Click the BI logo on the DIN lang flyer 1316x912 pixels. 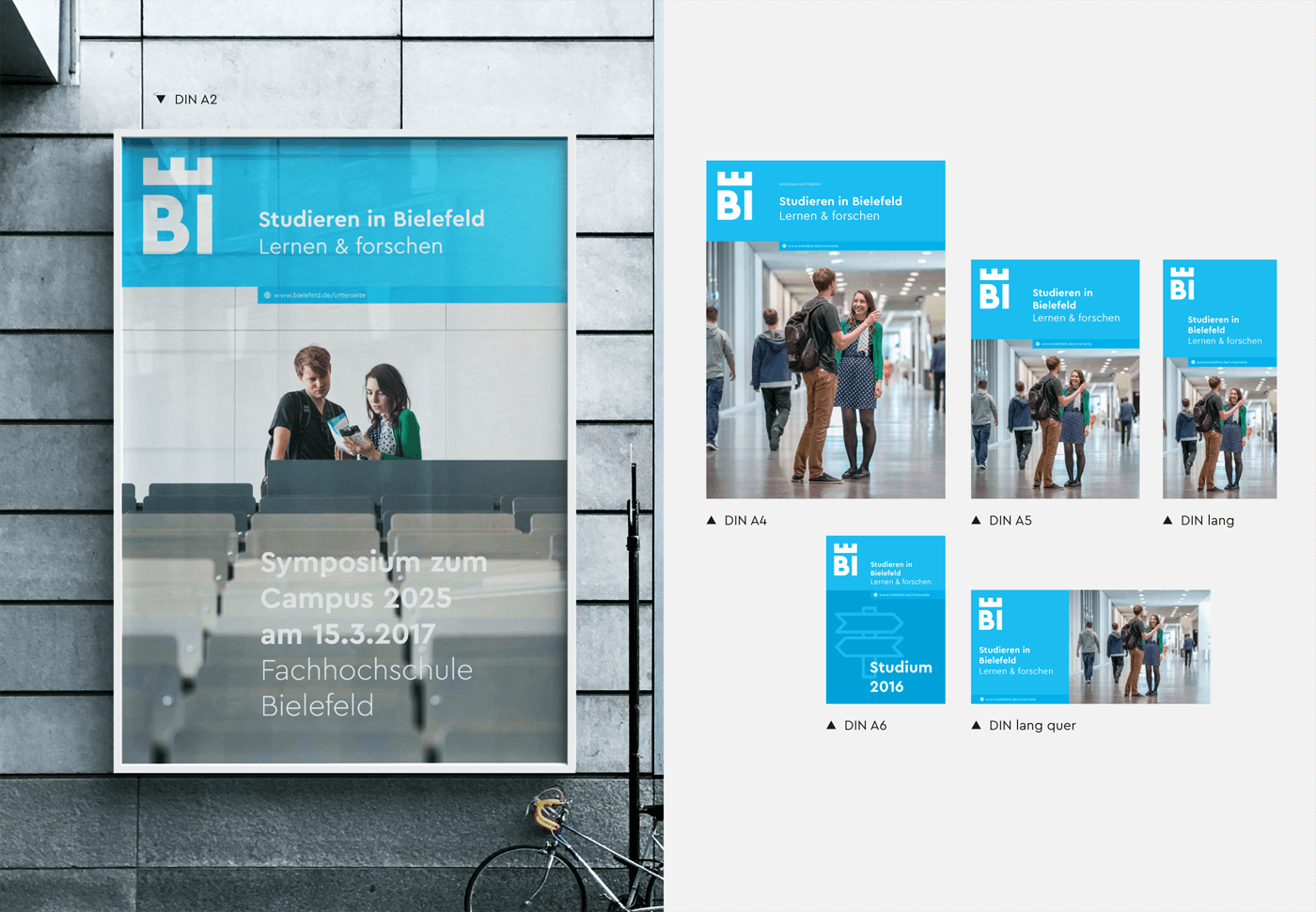pyautogui.click(x=1182, y=283)
